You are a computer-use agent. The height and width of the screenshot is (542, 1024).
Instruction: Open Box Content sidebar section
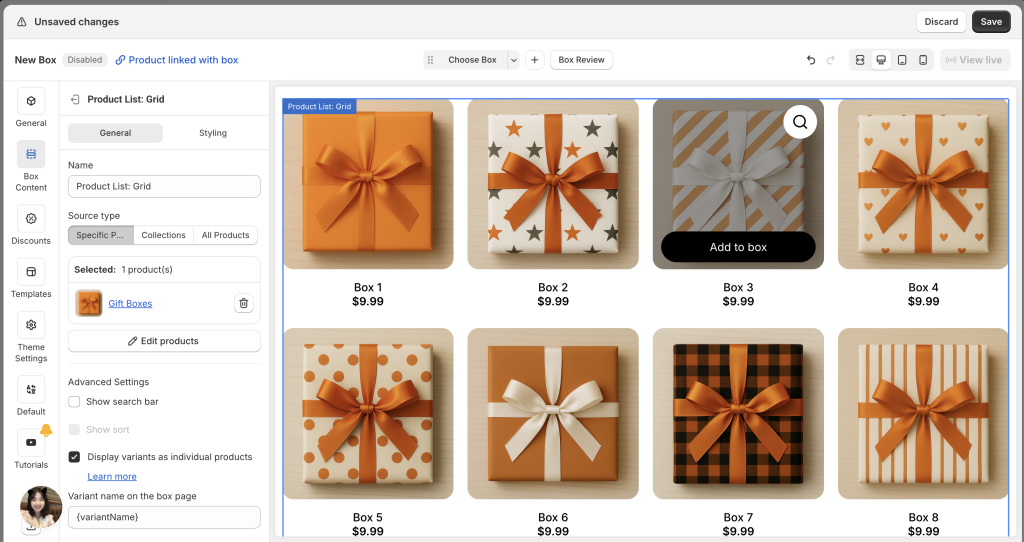[x=31, y=166]
